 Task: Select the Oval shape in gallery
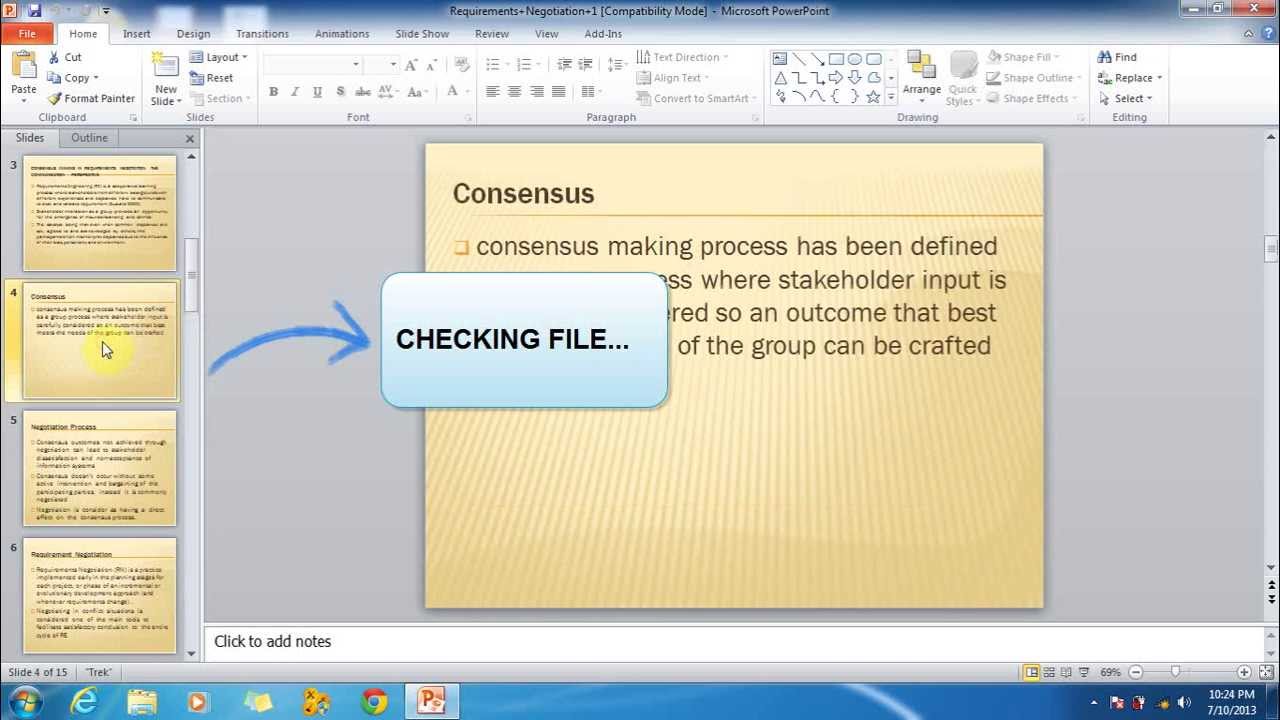tap(855, 59)
